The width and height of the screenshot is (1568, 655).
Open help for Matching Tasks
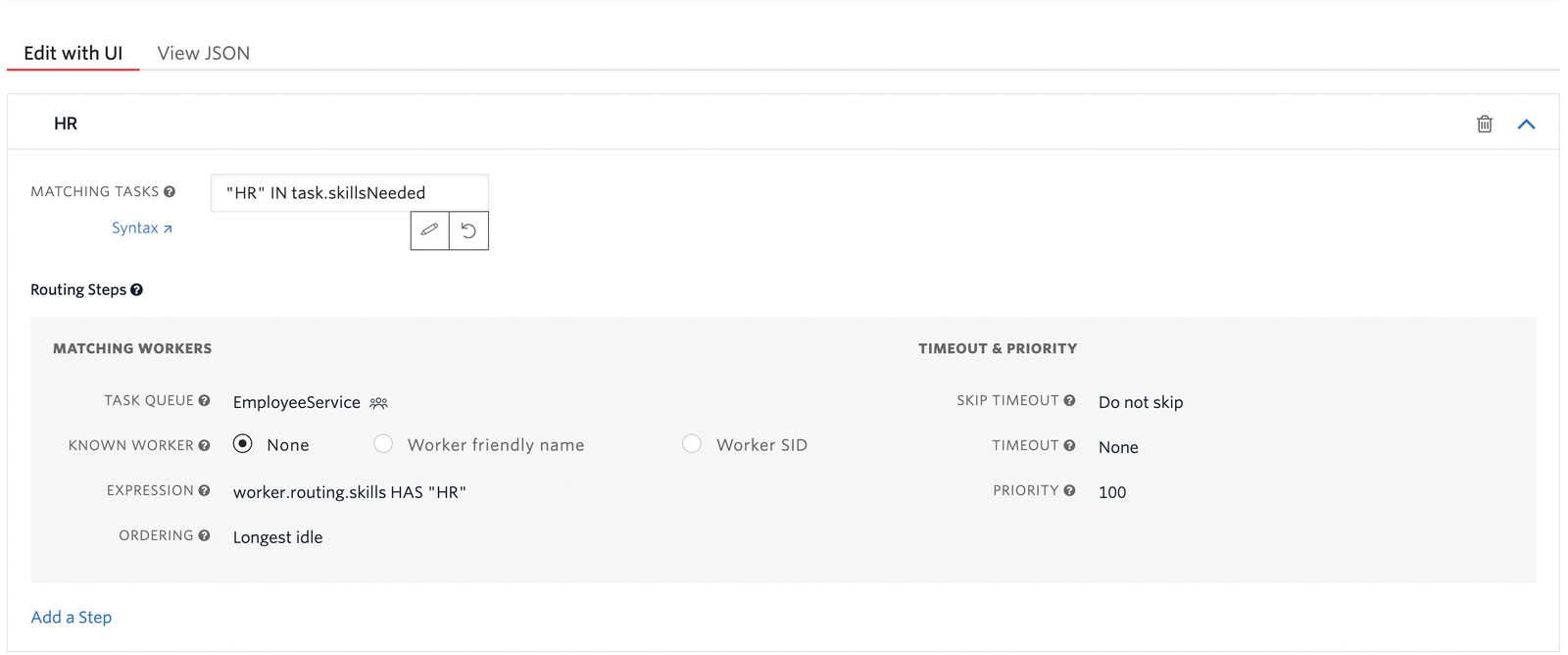pyautogui.click(x=171, y=191)
